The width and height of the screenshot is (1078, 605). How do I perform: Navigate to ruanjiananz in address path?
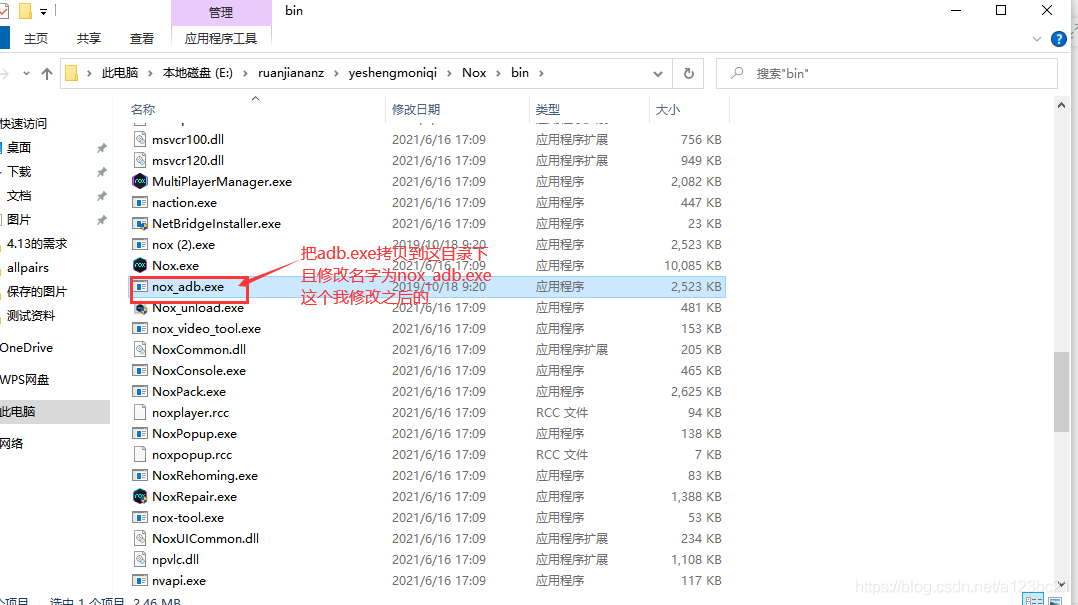291,73
